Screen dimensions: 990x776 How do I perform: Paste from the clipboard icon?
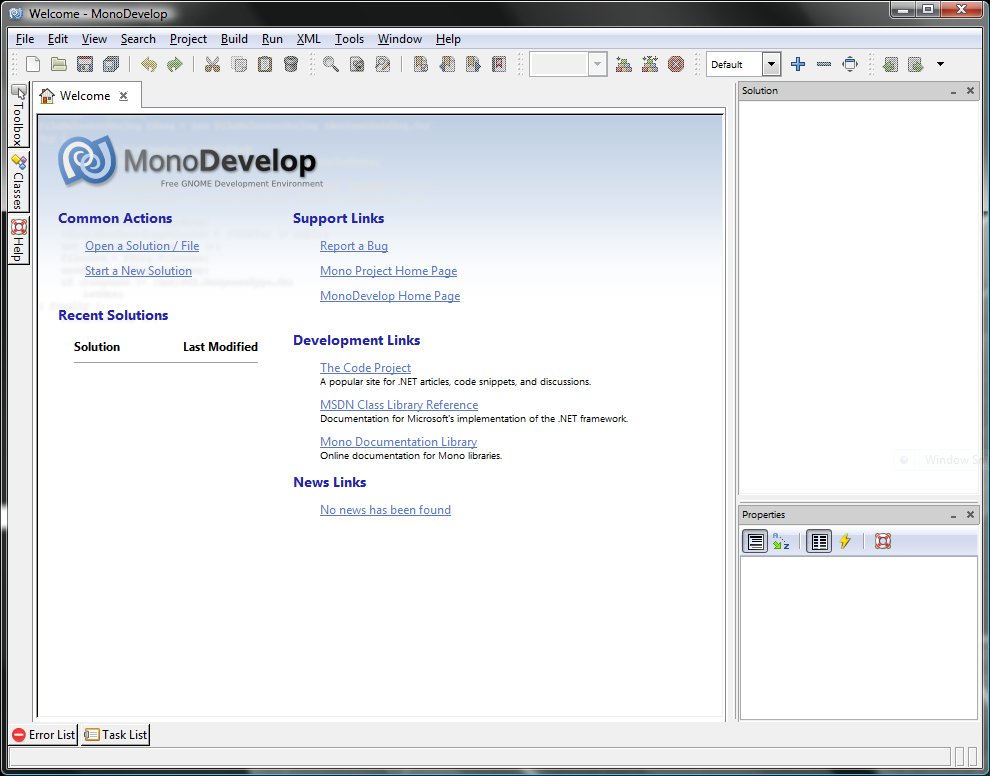point(265,64)
